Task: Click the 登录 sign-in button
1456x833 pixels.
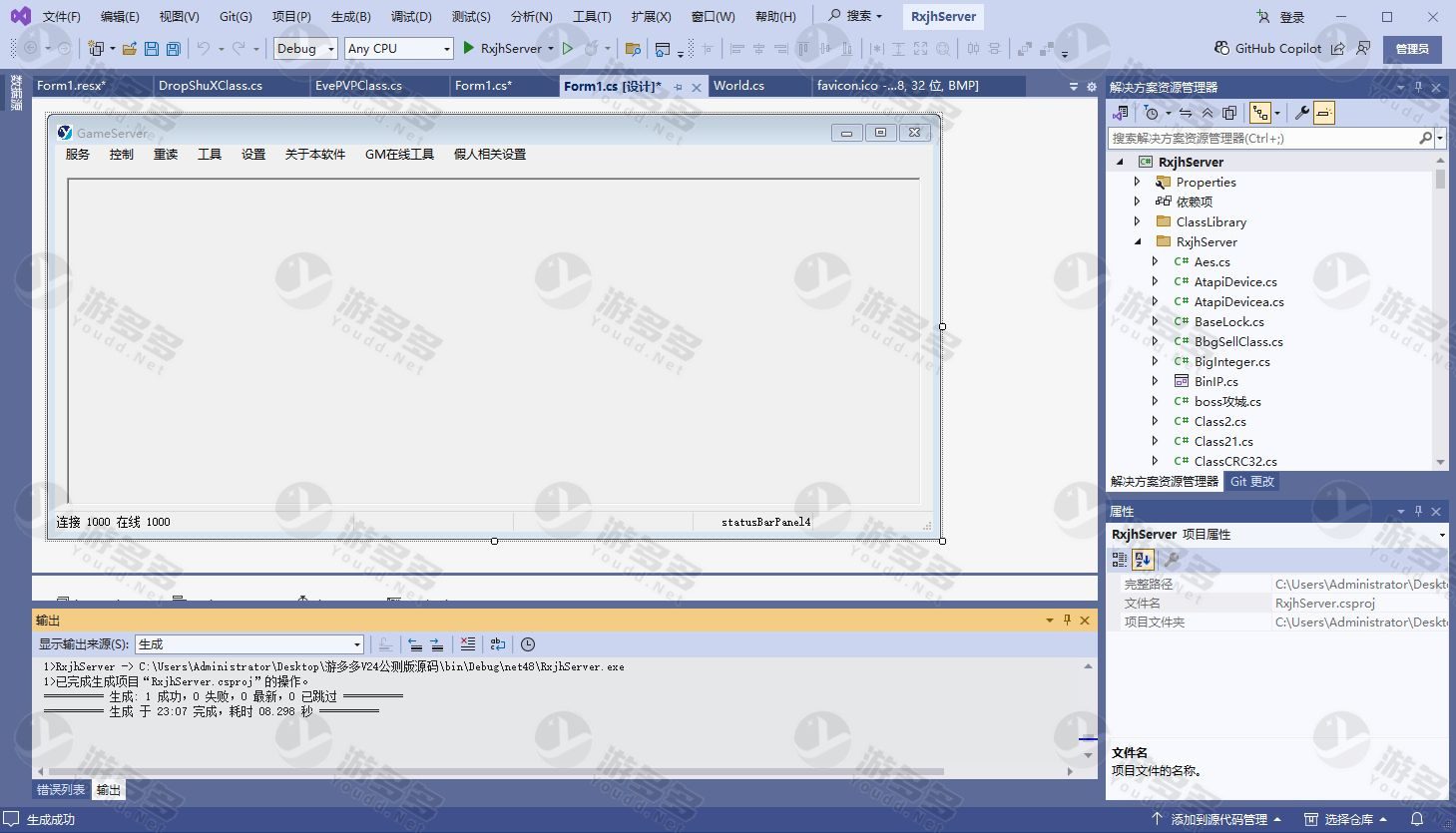Action: [1281, 17]
